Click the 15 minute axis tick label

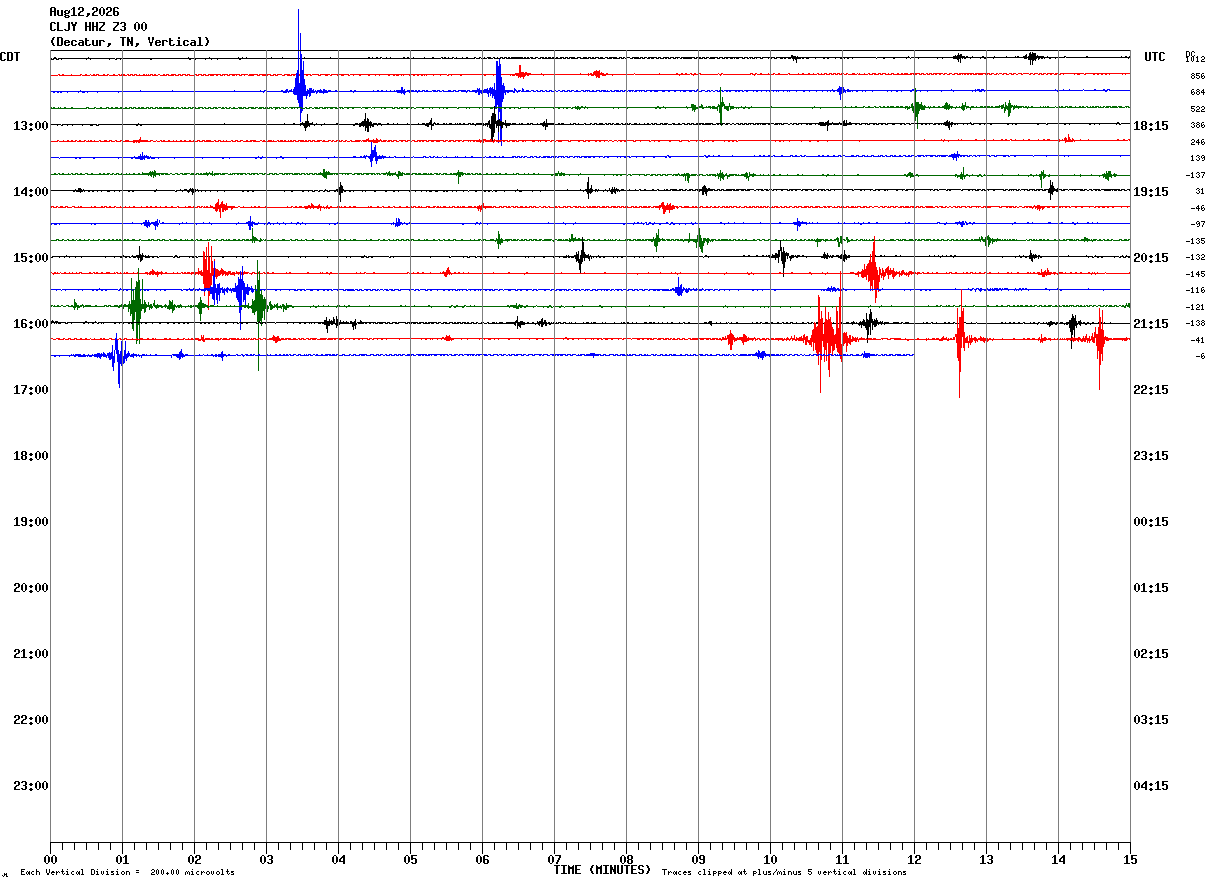(1130, 860)
